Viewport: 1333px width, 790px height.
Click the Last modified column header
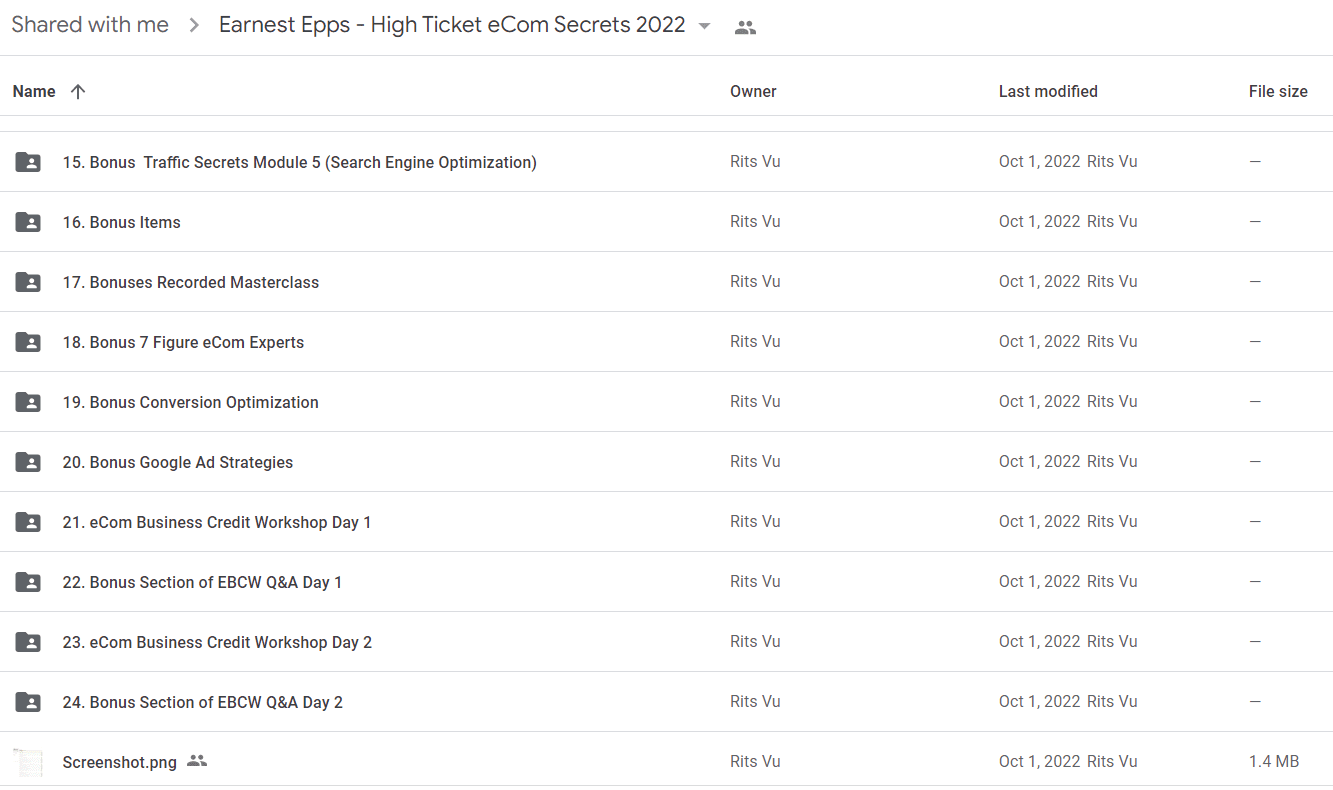click(x=1048, y=92)
